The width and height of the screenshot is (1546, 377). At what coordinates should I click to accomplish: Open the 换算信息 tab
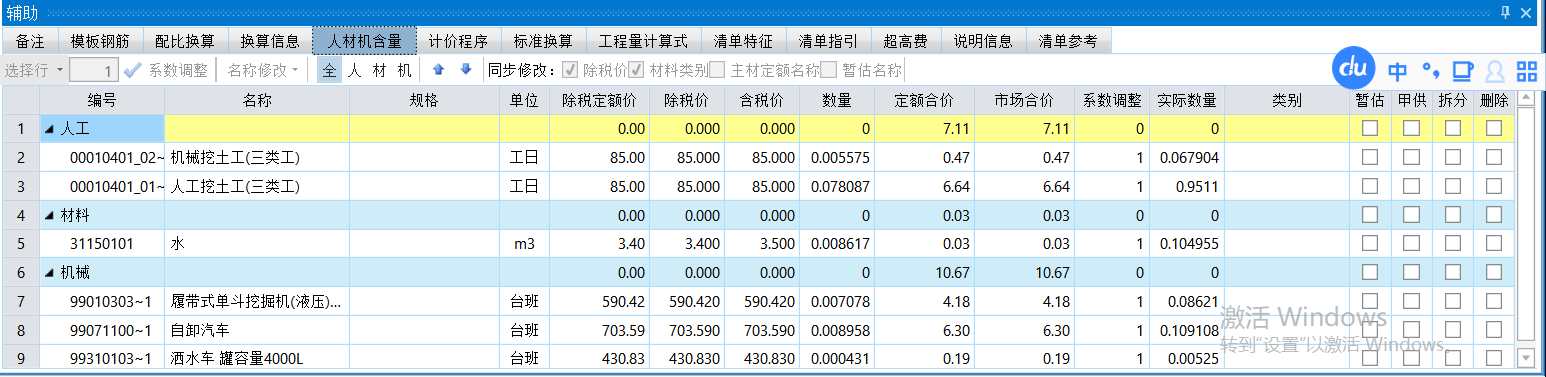(270, 41)
